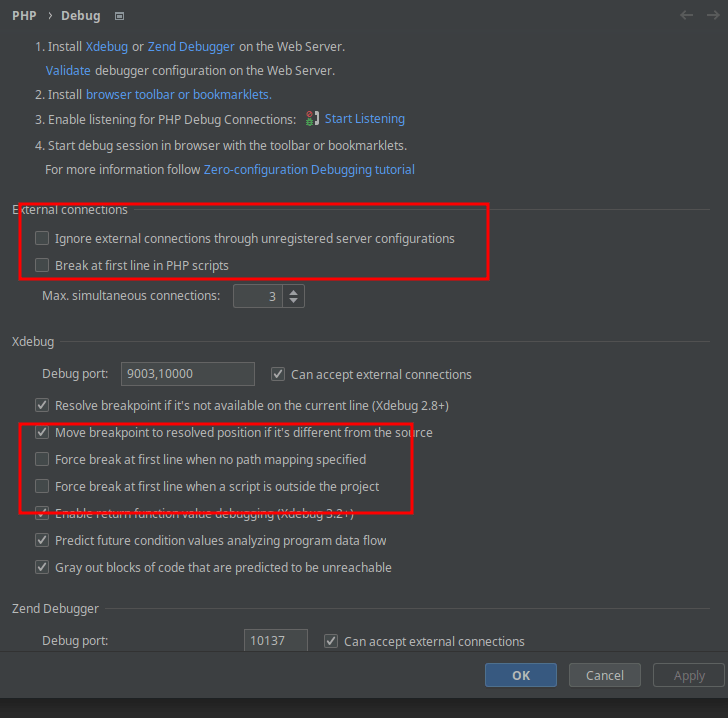Open Zero-configuration Debugging tutorial link

point(309,170)
